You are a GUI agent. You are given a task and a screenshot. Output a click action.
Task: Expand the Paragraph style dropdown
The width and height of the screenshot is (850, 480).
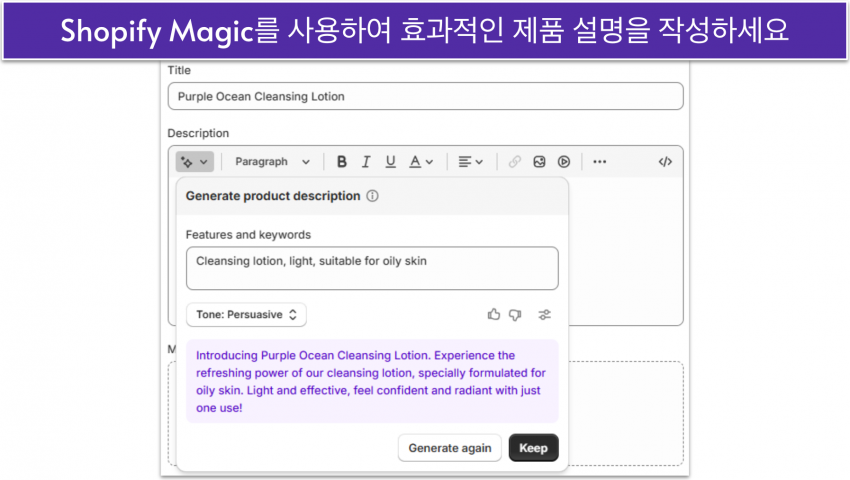(x=272, y=161)
